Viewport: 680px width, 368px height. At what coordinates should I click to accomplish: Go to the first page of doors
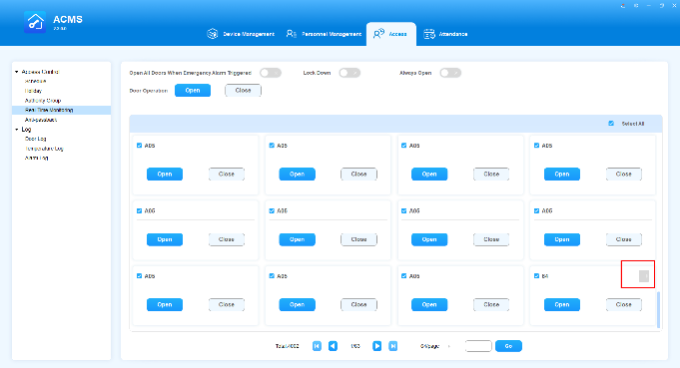point(317,346)
